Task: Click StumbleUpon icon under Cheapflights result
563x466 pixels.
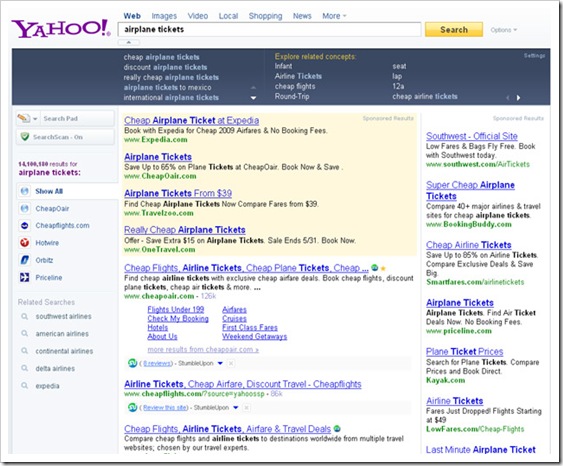Action: tap(132, 407)
